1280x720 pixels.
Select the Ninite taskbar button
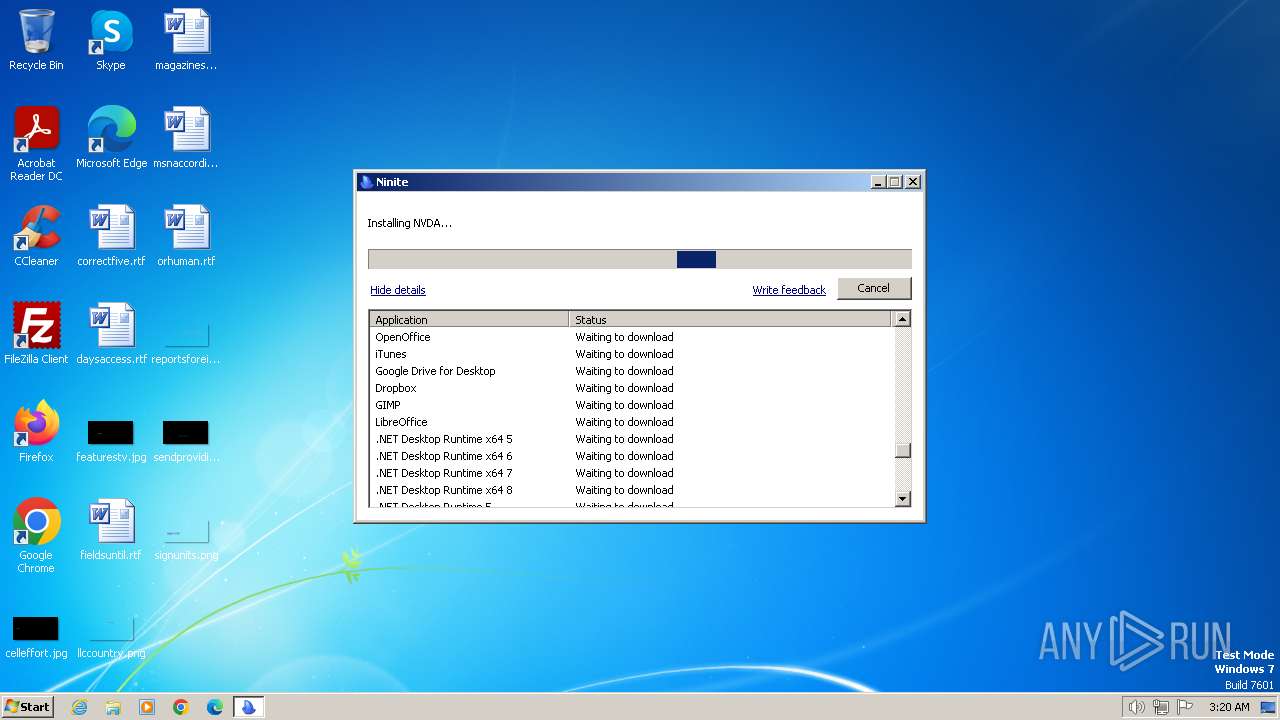click(x=248, y=707)
